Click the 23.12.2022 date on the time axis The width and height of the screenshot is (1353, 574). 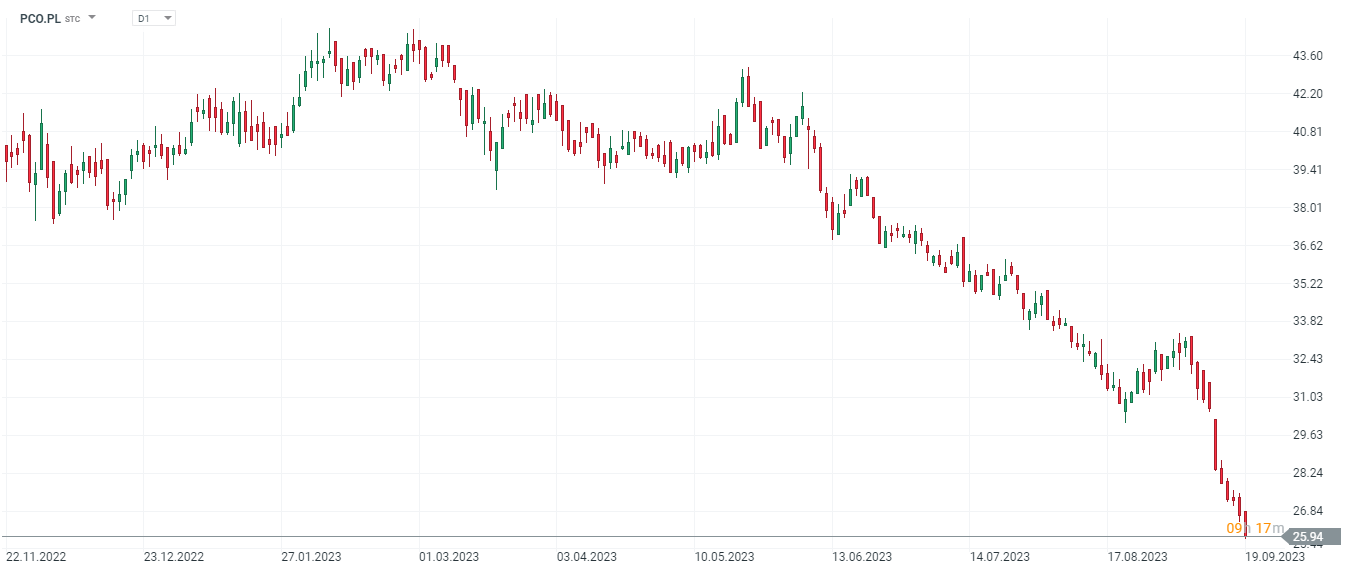point(174,556)
